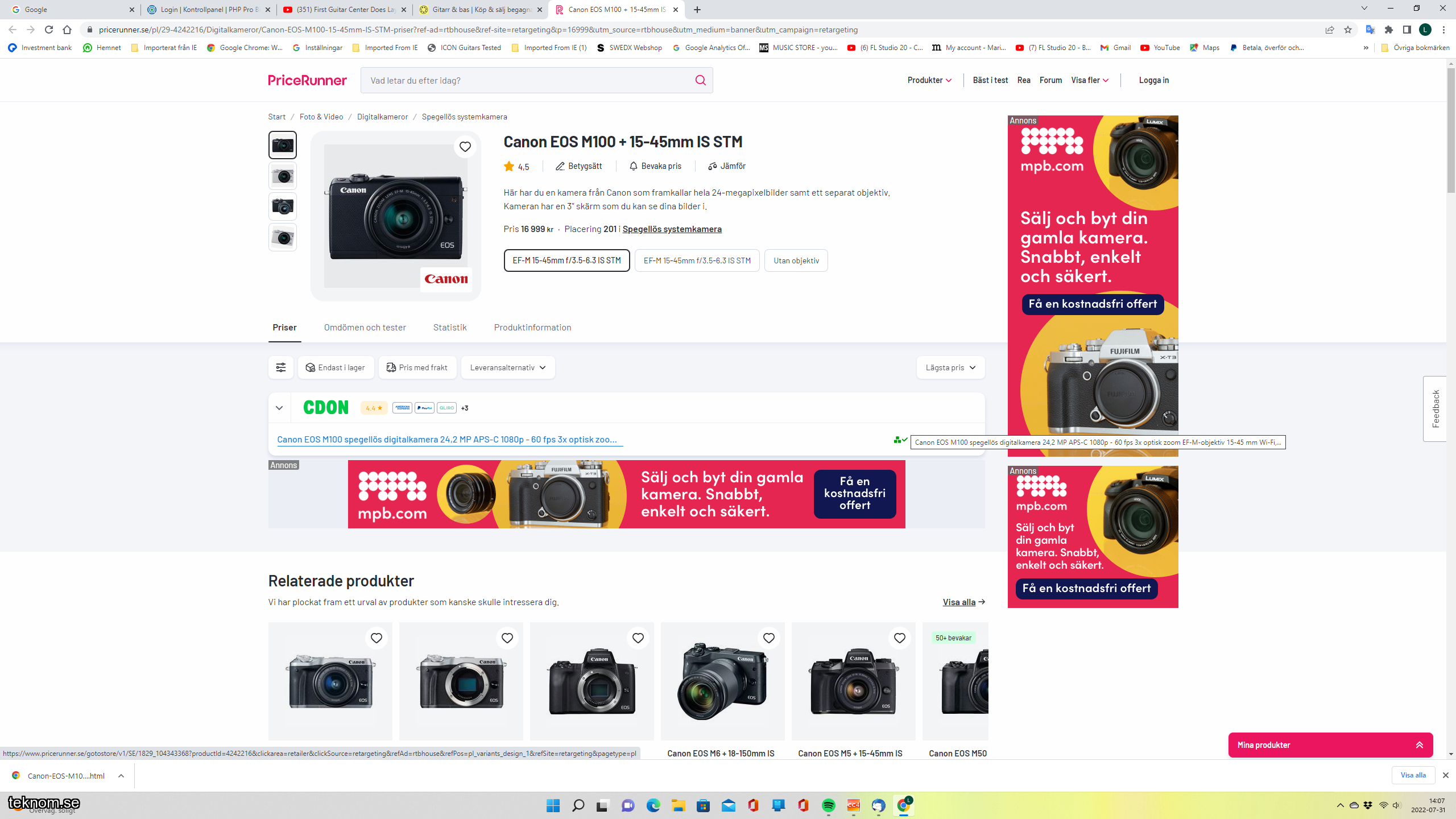1456x819 pixels.
Task: Click PriceRunner logo
Action: 307,80
